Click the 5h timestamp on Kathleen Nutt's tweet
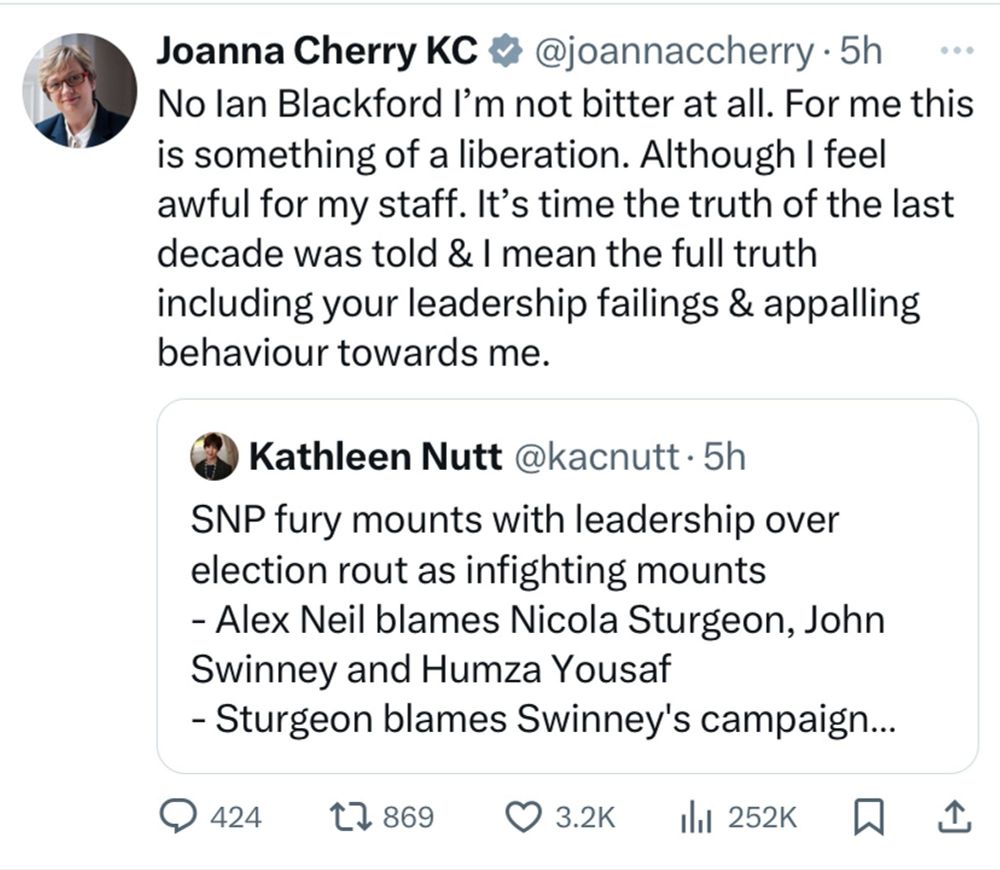The height and width of the screenshot is (870, 1000). 725,456
